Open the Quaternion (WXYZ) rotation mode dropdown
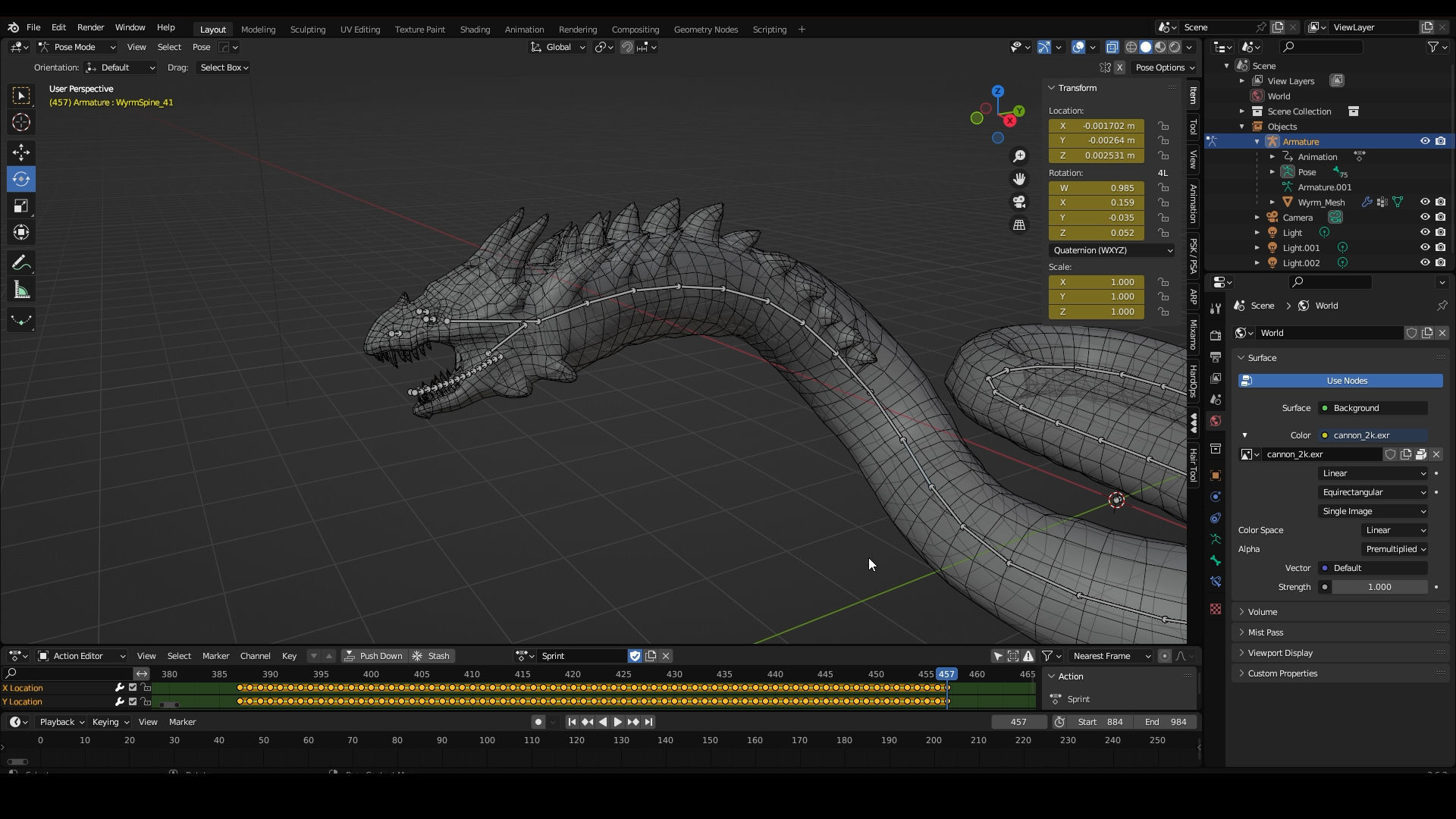Viewport: 1456px width, 819px height. pos(1111,250)
